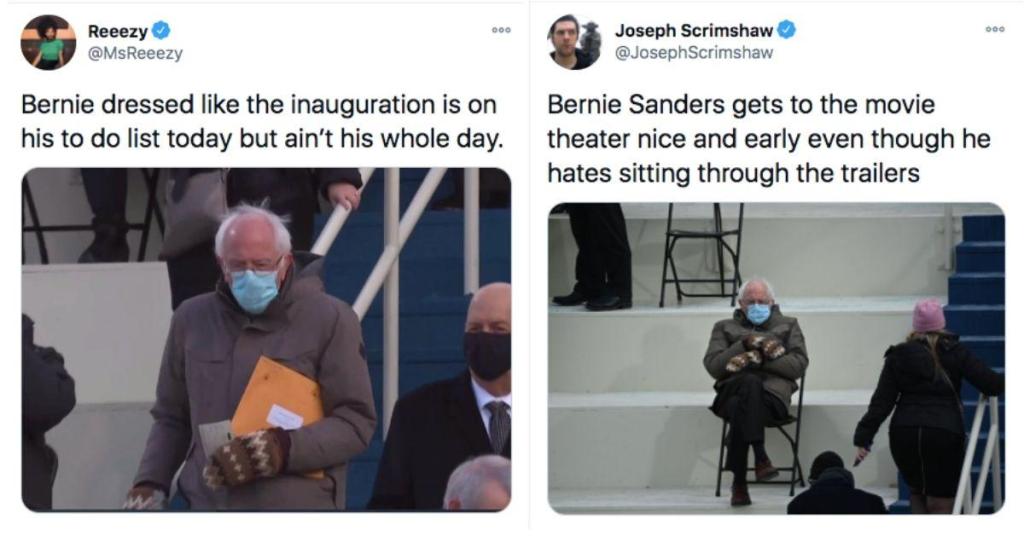The width and height of the screenshot is (1024, 537).
Task: Click the verified badge next to Reeezy
Action: (161, 31)
